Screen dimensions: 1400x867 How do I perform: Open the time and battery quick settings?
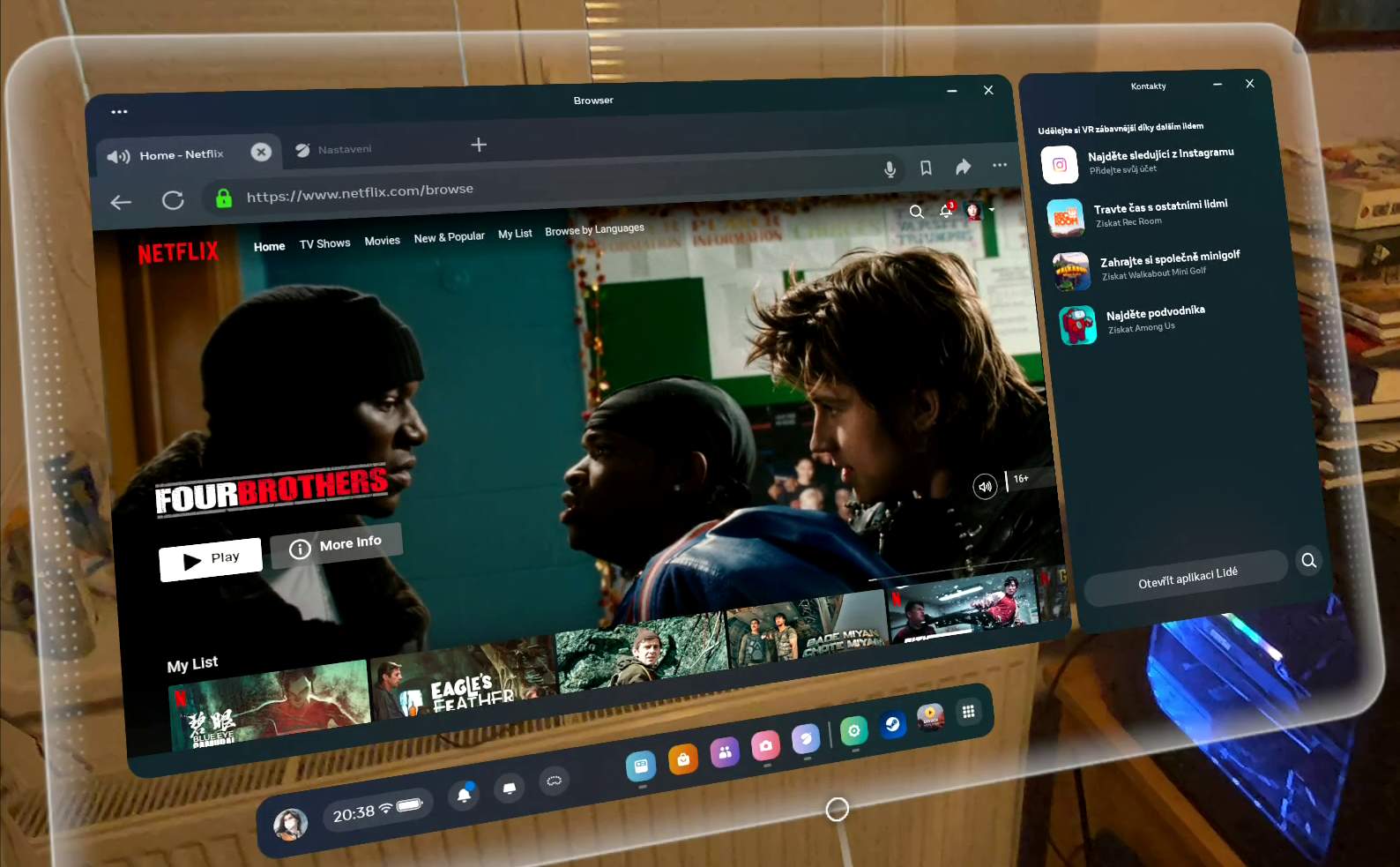pos(376,810)
